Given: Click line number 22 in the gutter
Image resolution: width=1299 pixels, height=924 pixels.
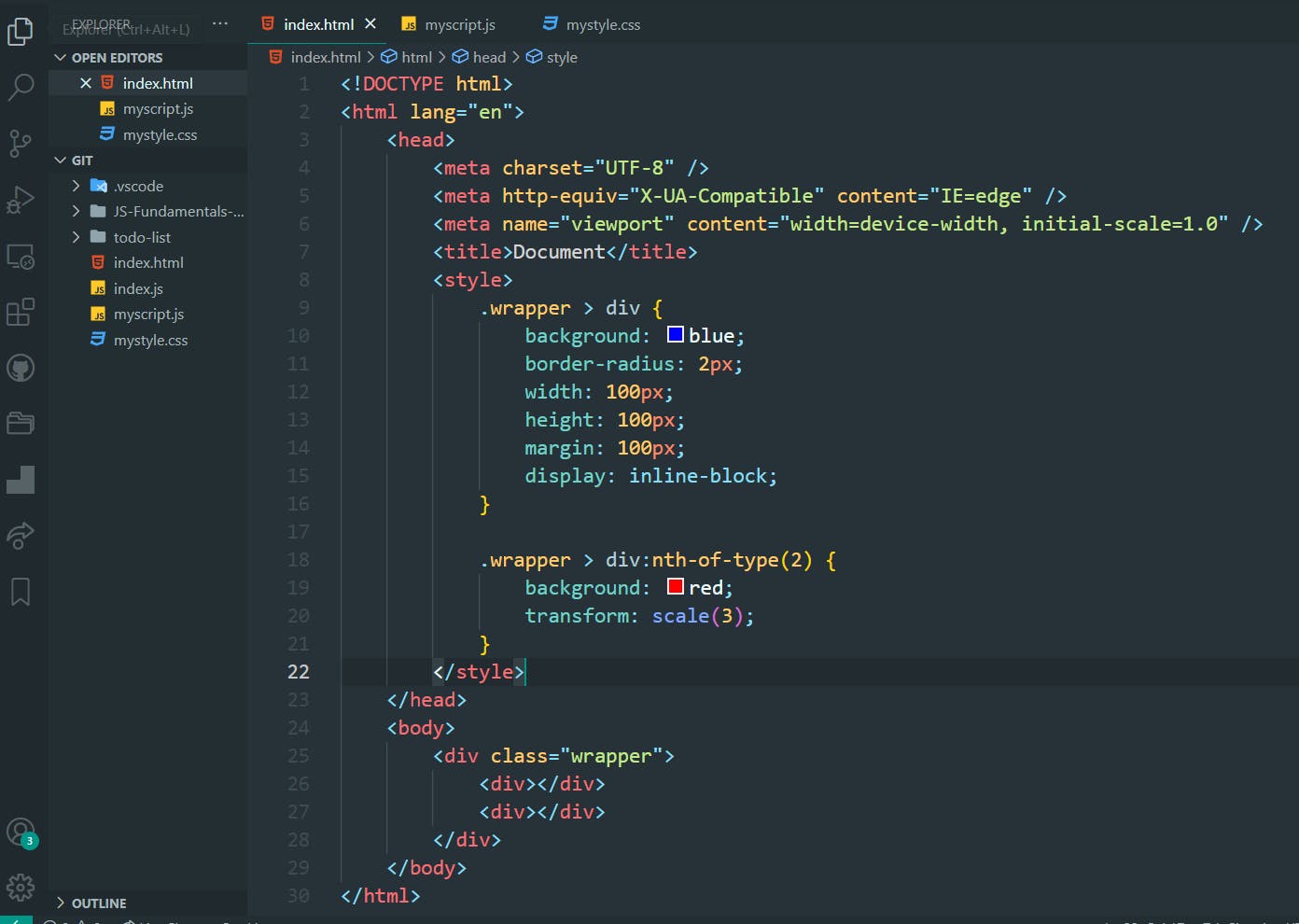Looking at the screenshot, I should click(298, 672).
